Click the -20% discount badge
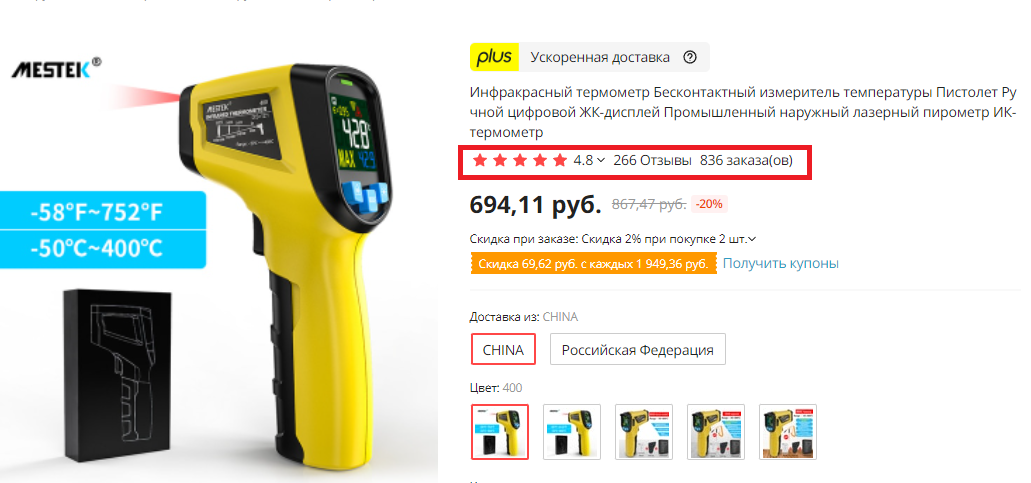1031x483 pixels. pyautogui.click(x=709, y=204)
